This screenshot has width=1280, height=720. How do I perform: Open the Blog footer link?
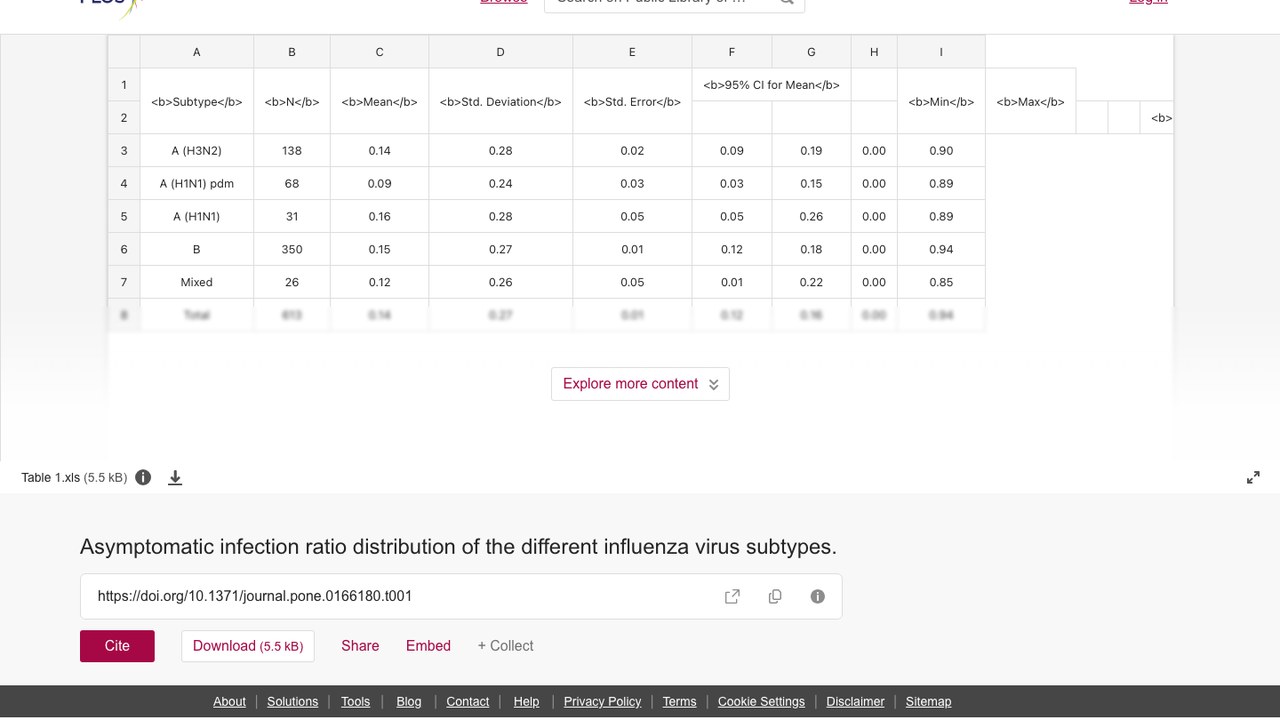(x=409, y=701)
